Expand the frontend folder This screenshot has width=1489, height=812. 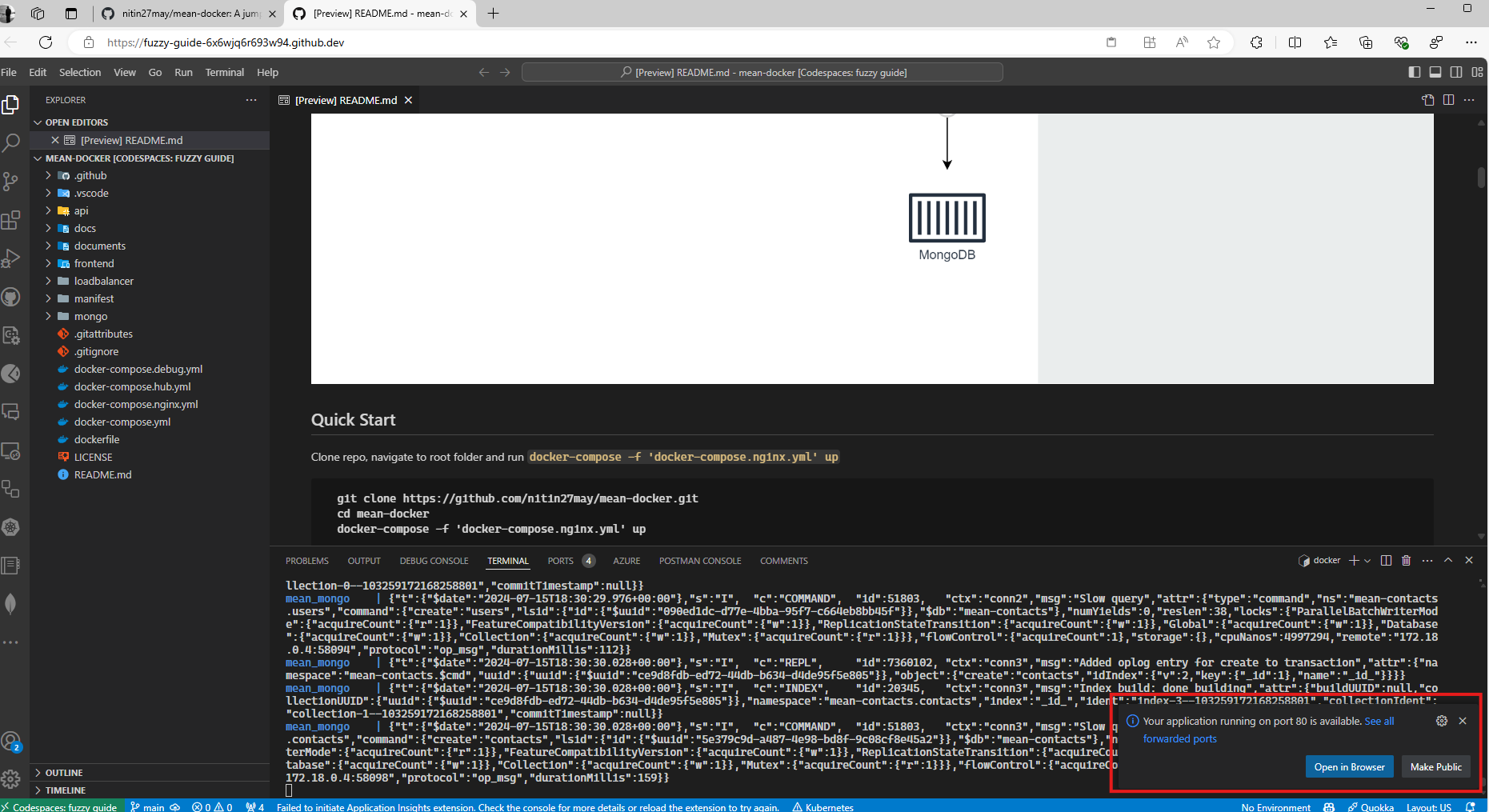tap(150, 263)
